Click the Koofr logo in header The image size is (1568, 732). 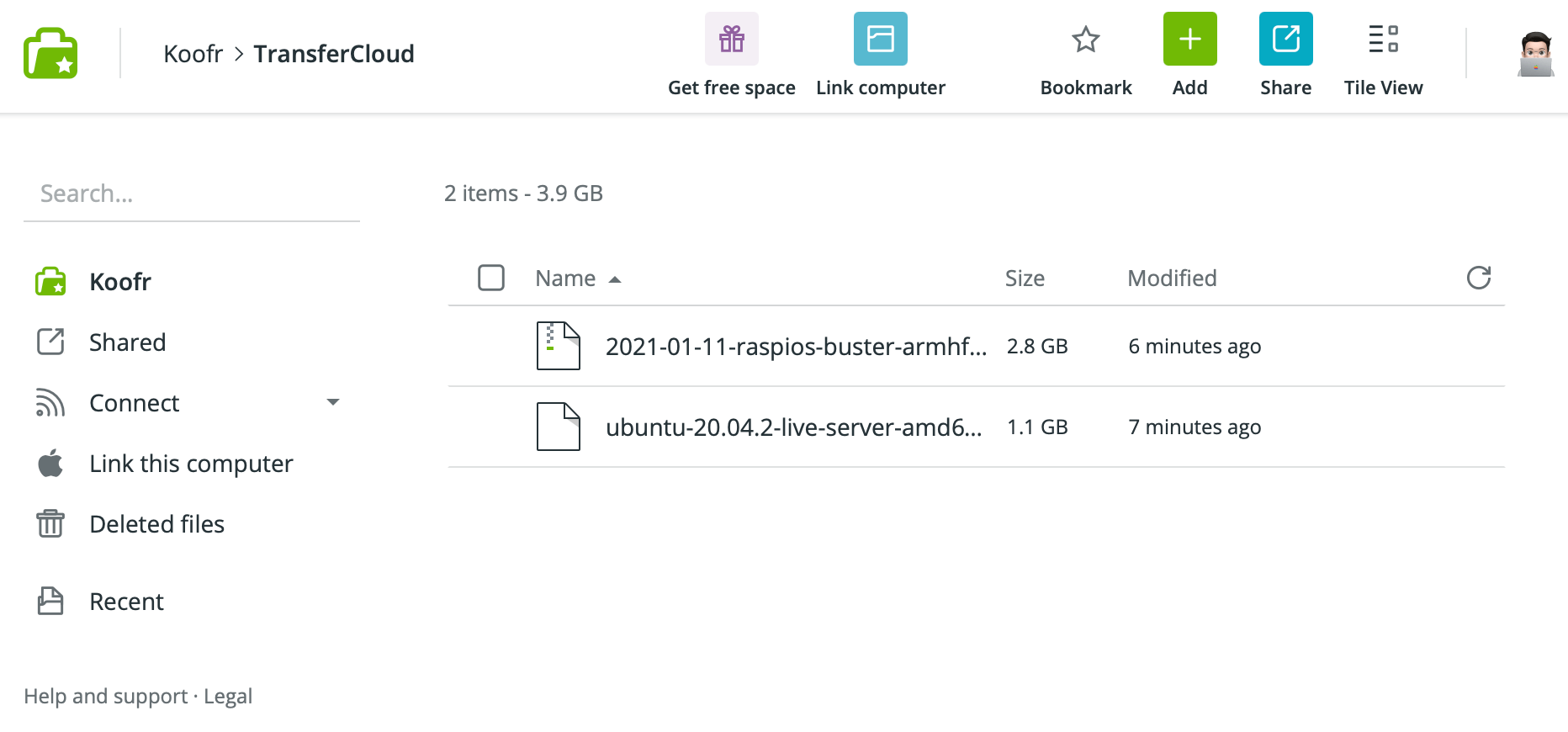click(x=50, y=53)
